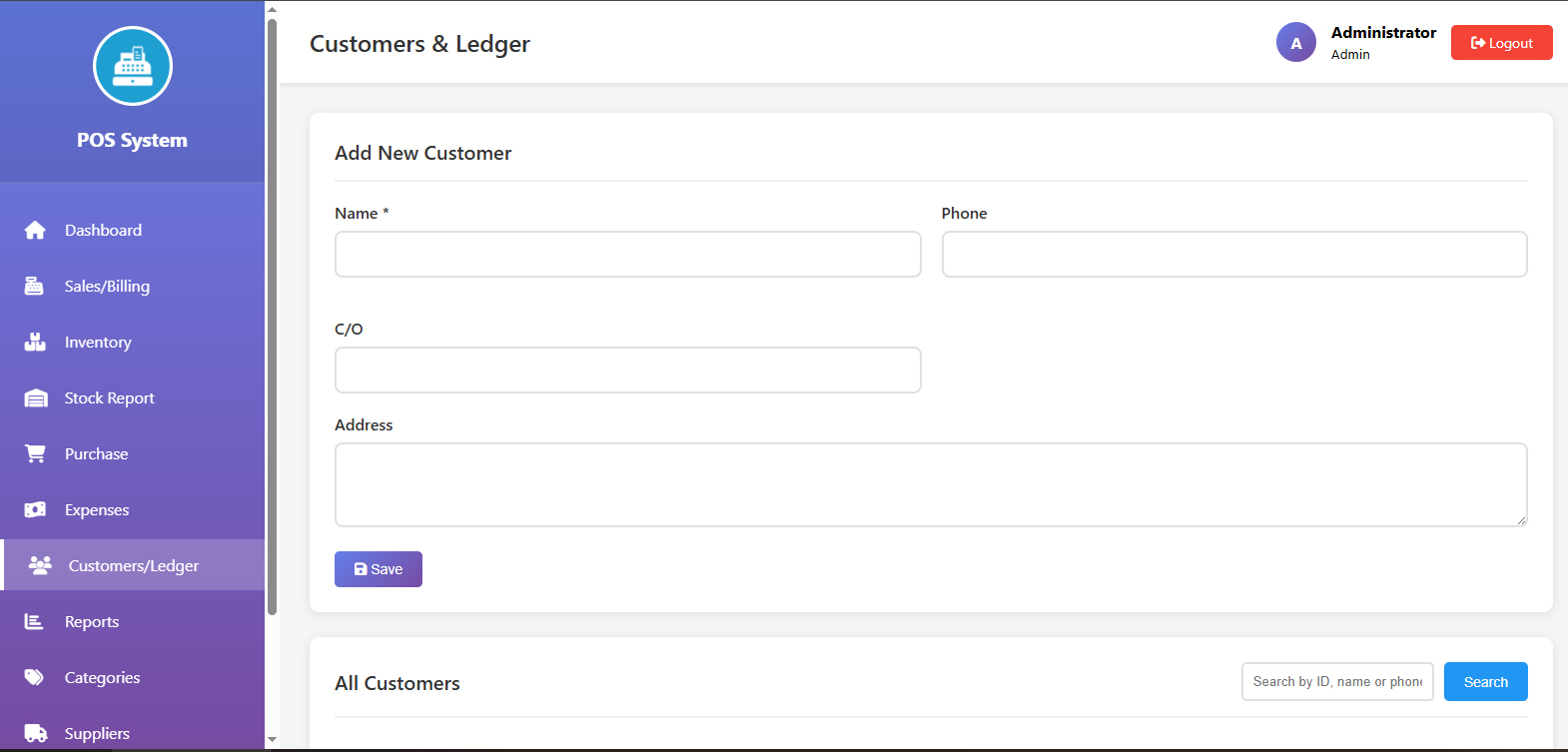The height and width of the screenshot is (752, 1568).
Task: Click the Purchase shopping cart icon
Action: 35,454
